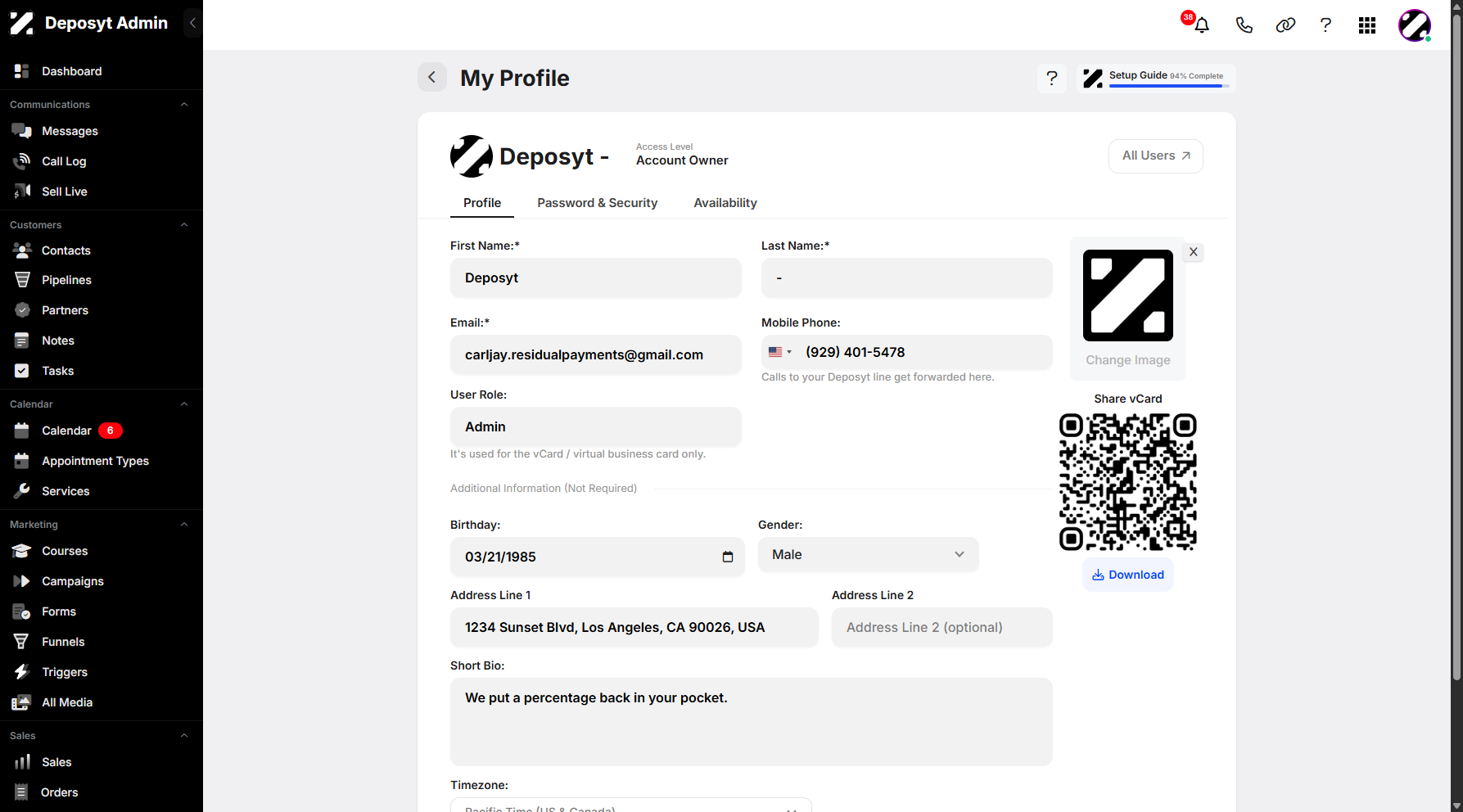Remove profile image with X button
Screen dimensions: 1463x812
pyautogui.click(x=1194, y=252)
